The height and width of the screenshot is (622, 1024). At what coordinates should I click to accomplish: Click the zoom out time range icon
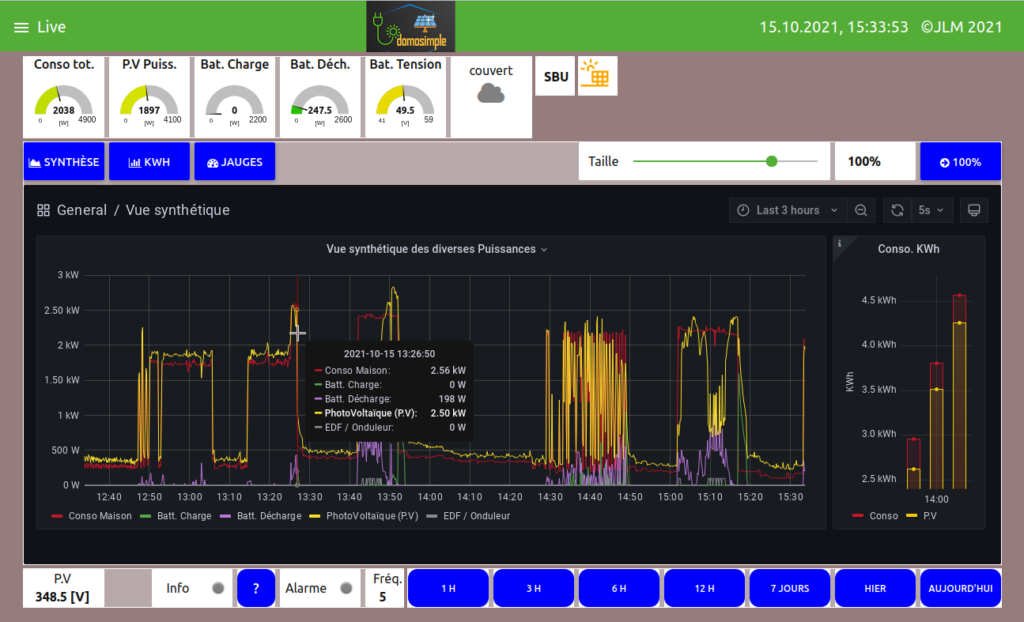coord(860,210)
